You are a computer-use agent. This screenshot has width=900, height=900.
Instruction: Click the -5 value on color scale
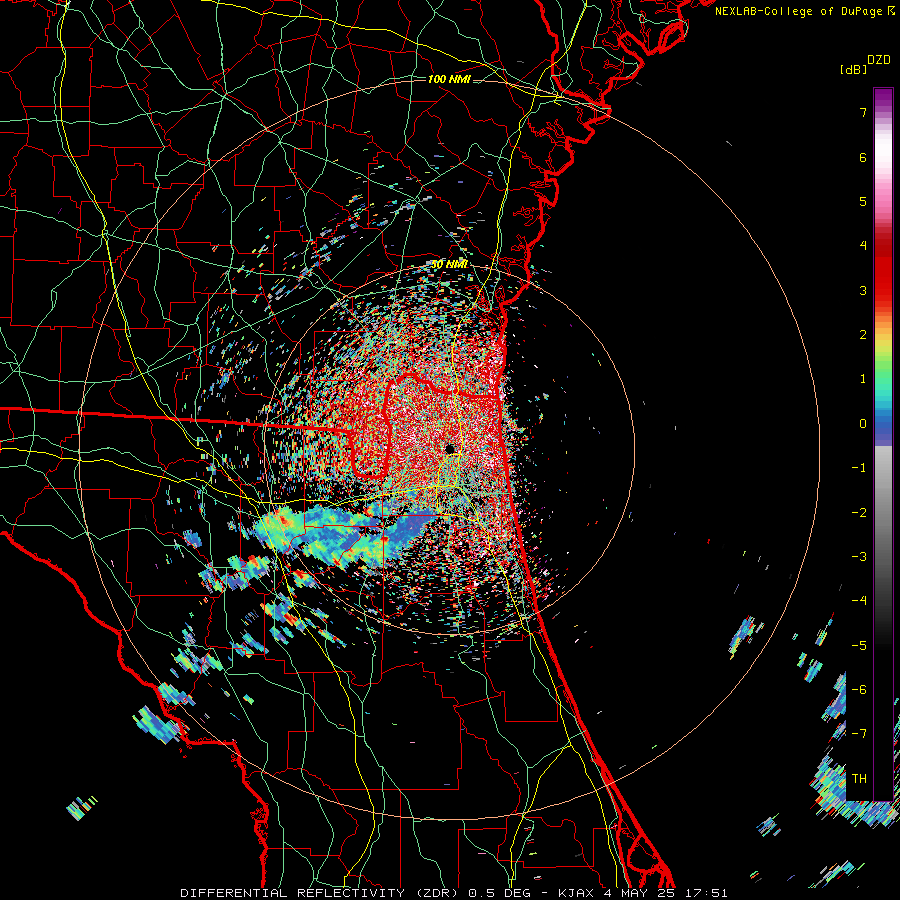pyautogui.click(x=859, y=646)
